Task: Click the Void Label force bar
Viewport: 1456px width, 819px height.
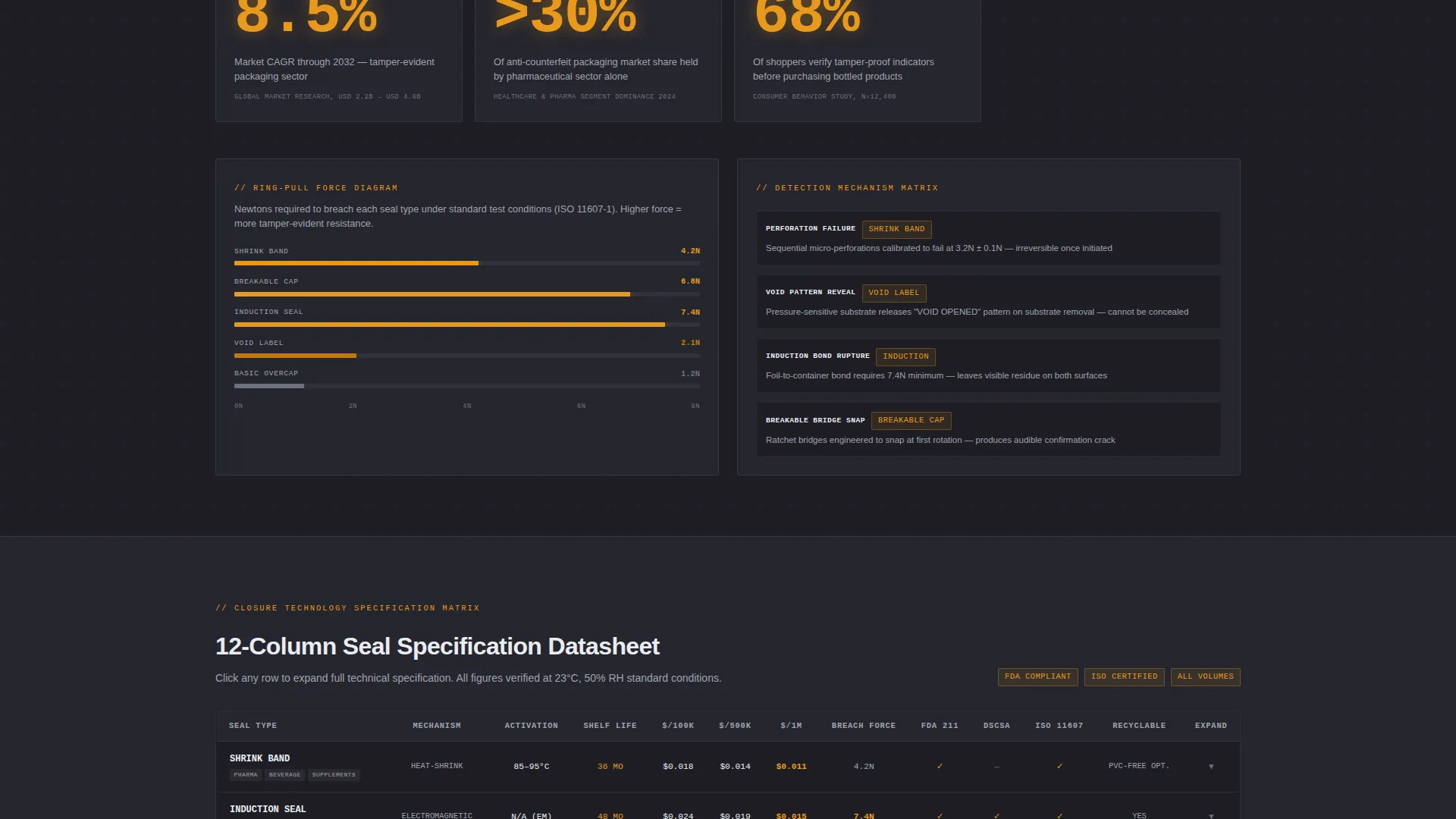Action: pos(467,356)
